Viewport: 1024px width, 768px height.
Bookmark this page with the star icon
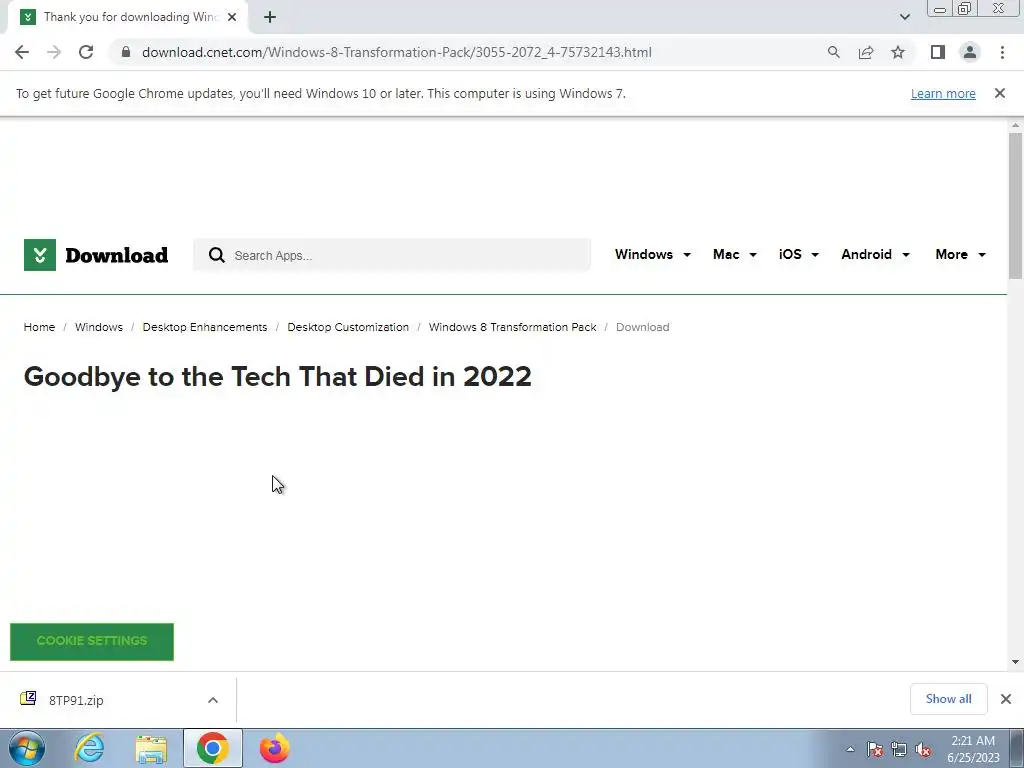pyautogui.click(x=898, y=52)
